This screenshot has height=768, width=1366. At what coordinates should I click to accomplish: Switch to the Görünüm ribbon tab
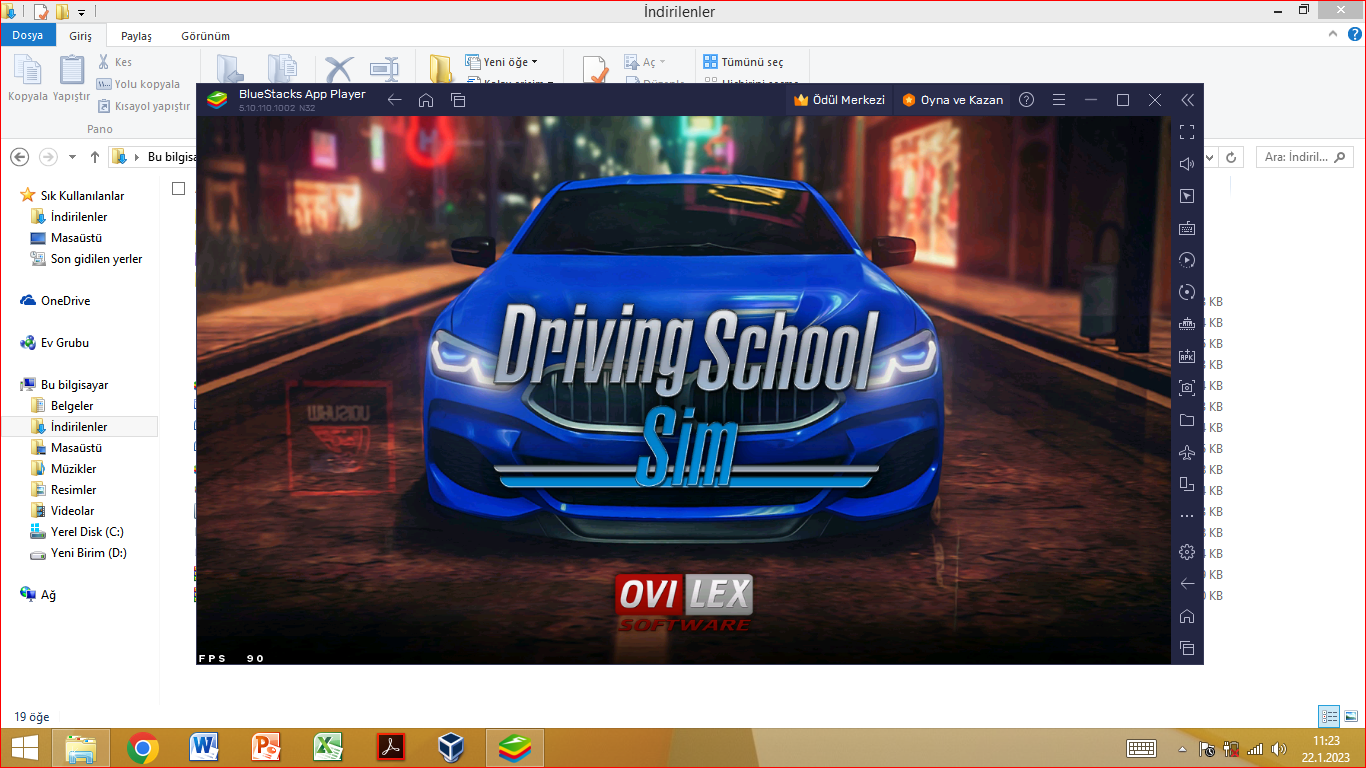coord(205,36)
